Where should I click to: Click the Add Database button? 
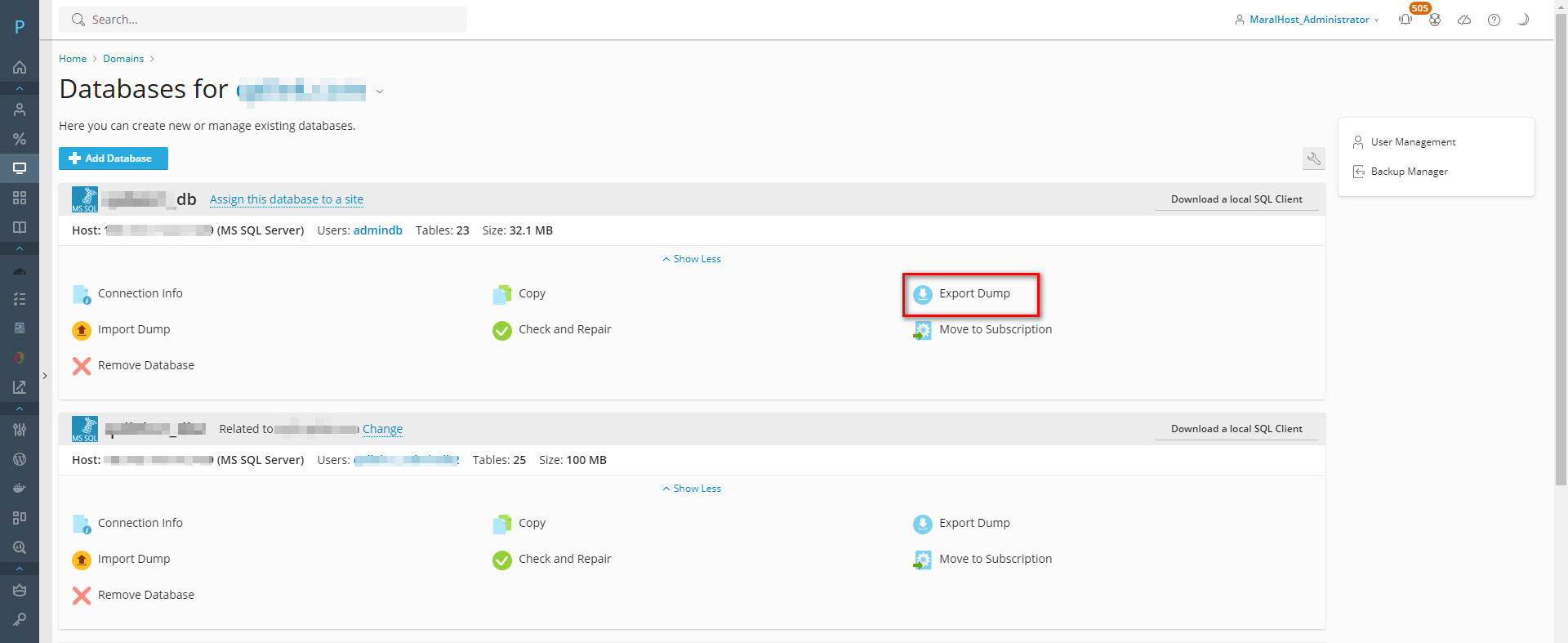[x=114, y=159]
